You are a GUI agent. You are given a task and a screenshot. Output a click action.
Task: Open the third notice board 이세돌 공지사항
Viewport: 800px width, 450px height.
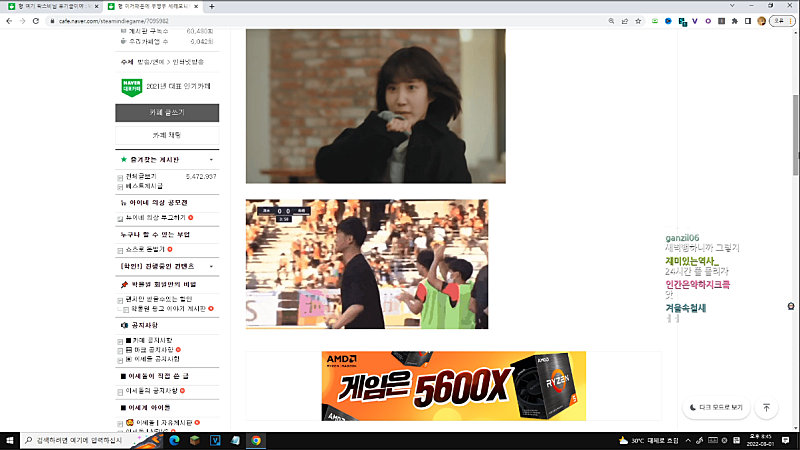(x=153, y=359)
